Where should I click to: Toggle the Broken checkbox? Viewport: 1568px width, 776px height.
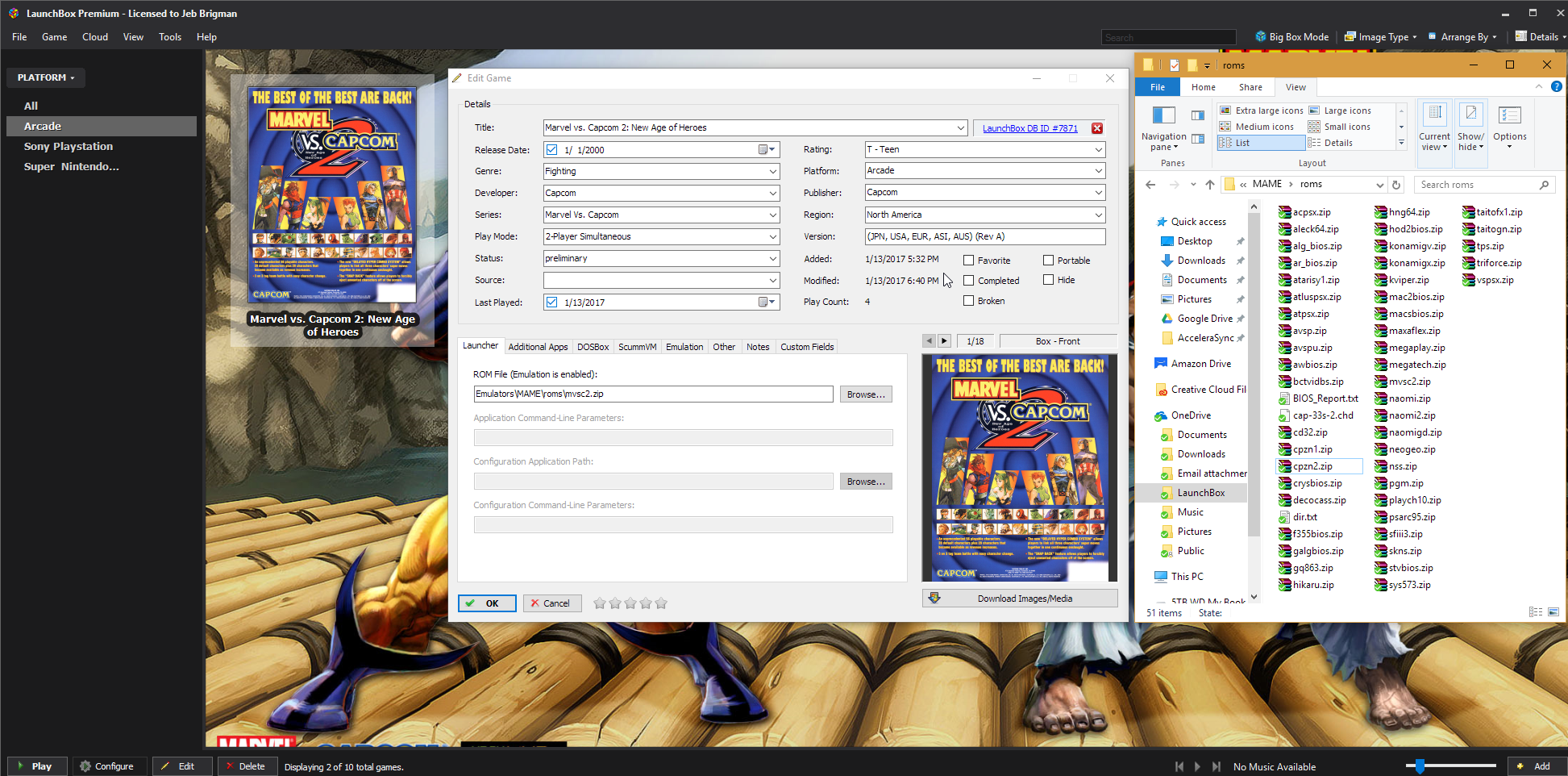[x=969, y=301]
